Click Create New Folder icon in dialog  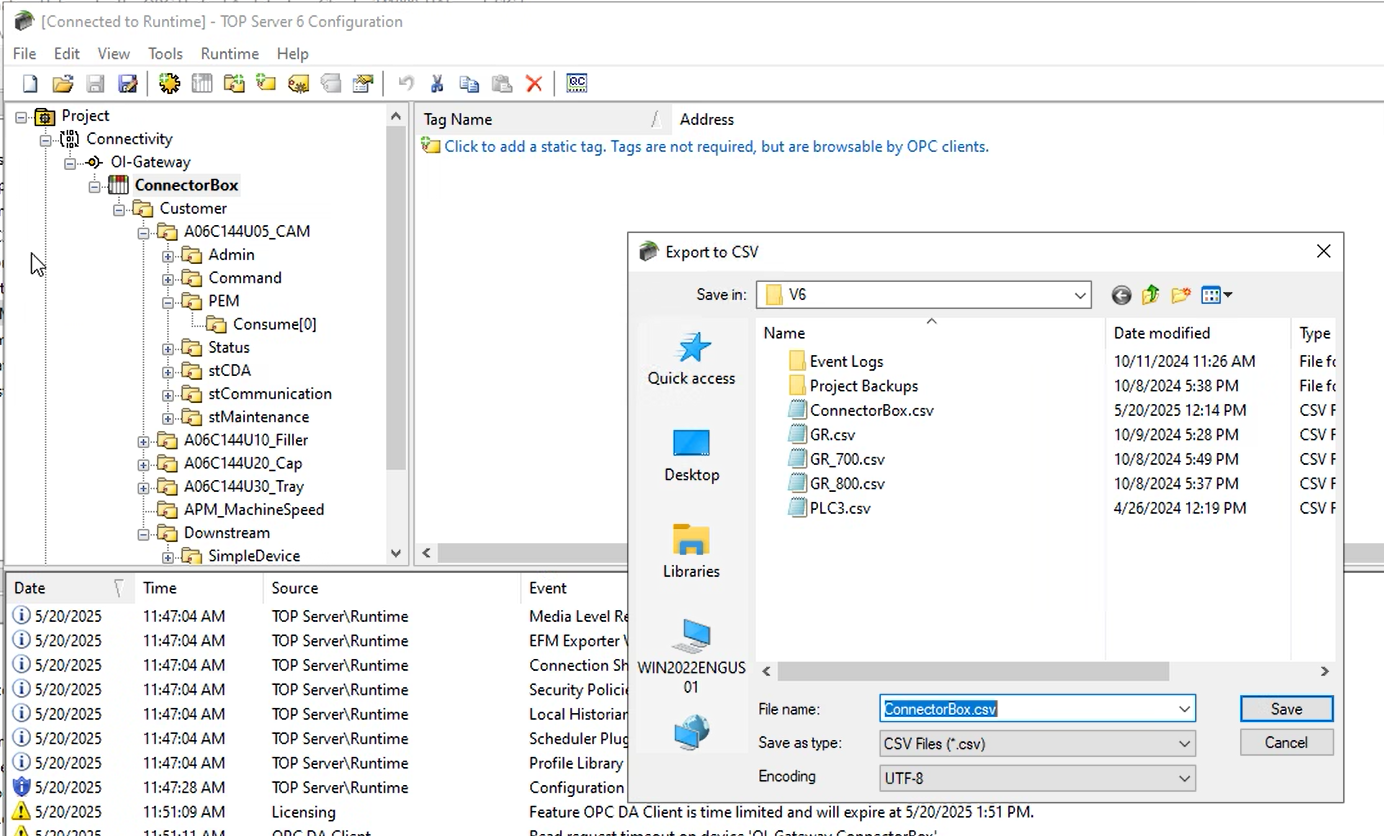pyautogui.click(x=1181, y=295)
